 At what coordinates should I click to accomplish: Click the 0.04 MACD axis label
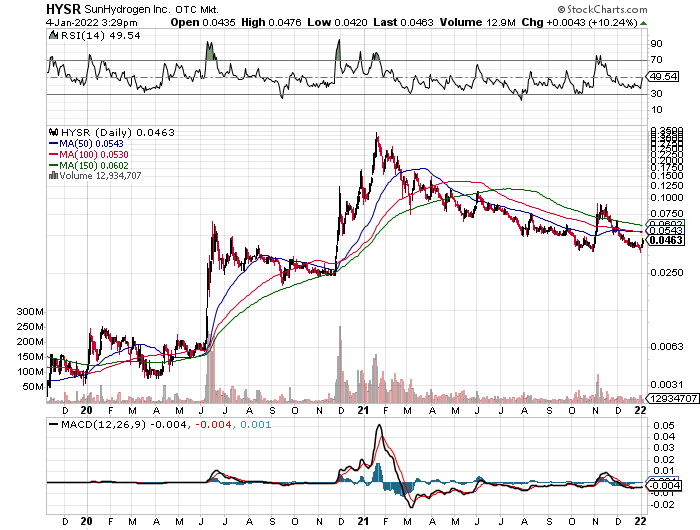point(664,437)
